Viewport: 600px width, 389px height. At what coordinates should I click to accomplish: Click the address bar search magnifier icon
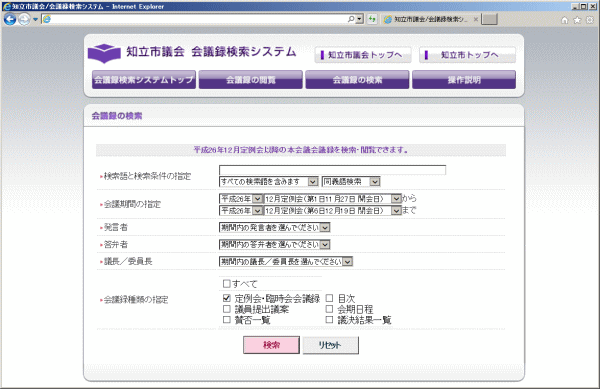click(x=351, y=19)
